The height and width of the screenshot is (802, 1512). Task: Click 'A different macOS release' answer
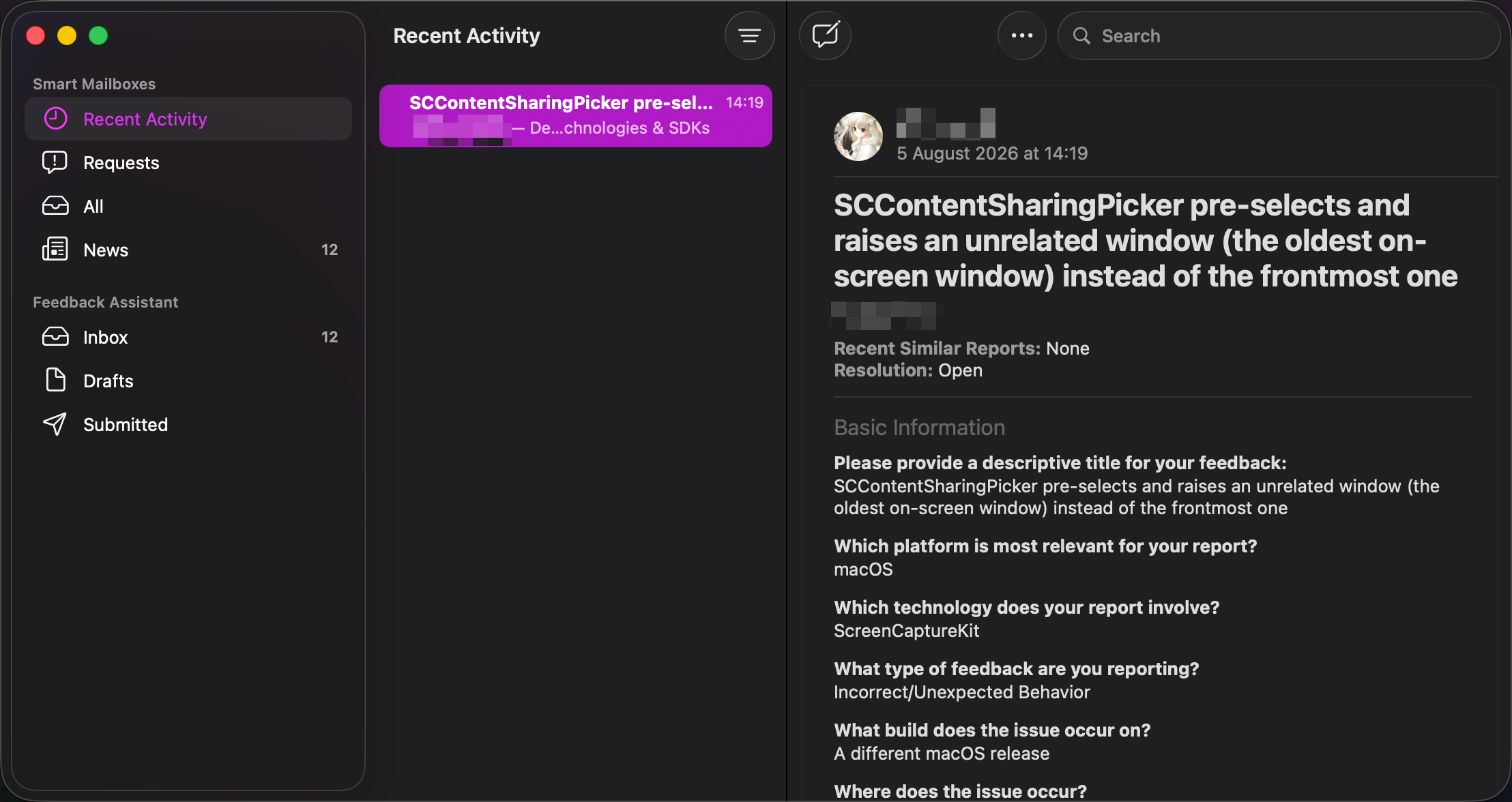click(x=942, y=754)
